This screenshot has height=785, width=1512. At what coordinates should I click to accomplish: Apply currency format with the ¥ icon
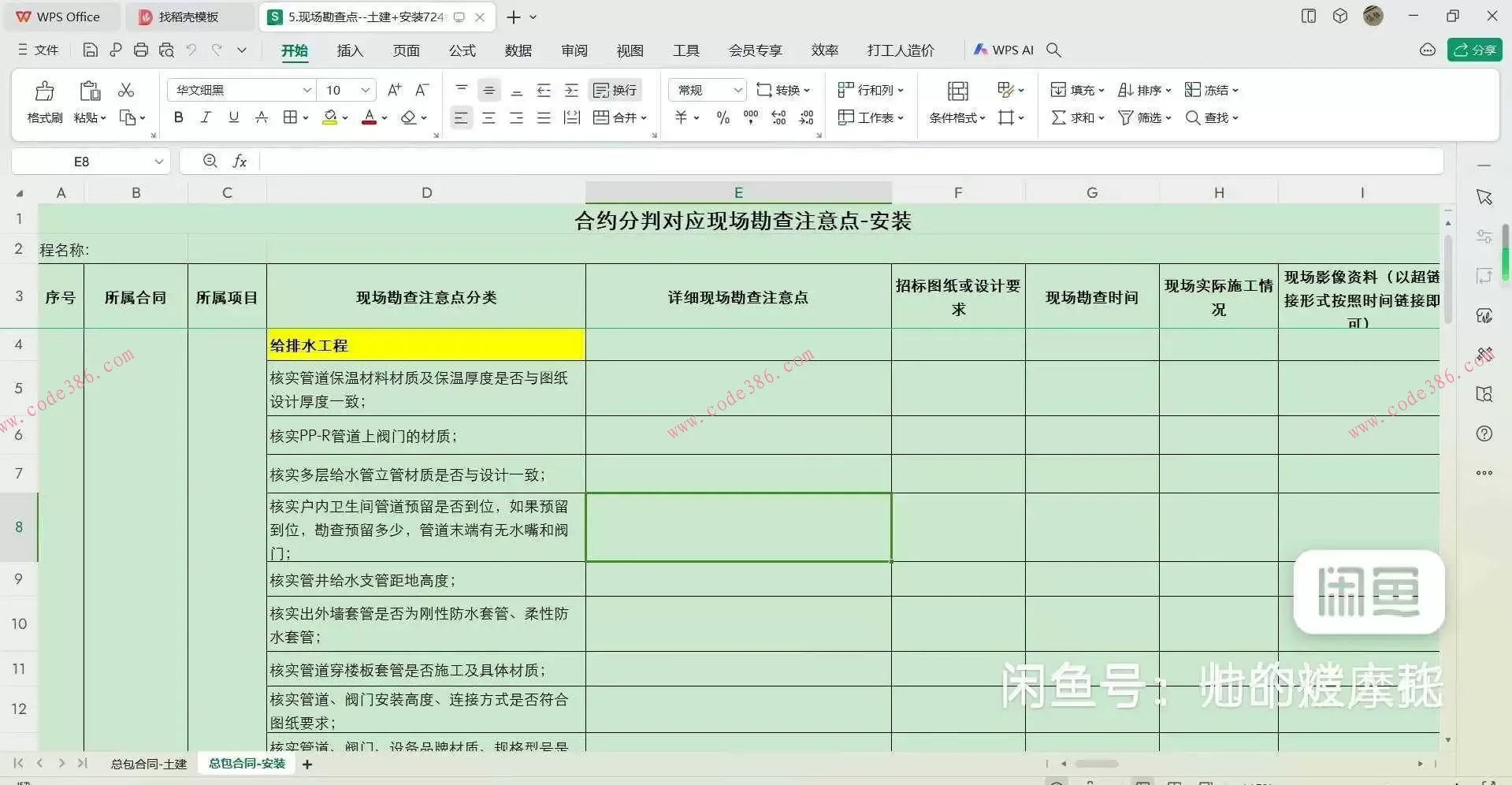(682, 117)
